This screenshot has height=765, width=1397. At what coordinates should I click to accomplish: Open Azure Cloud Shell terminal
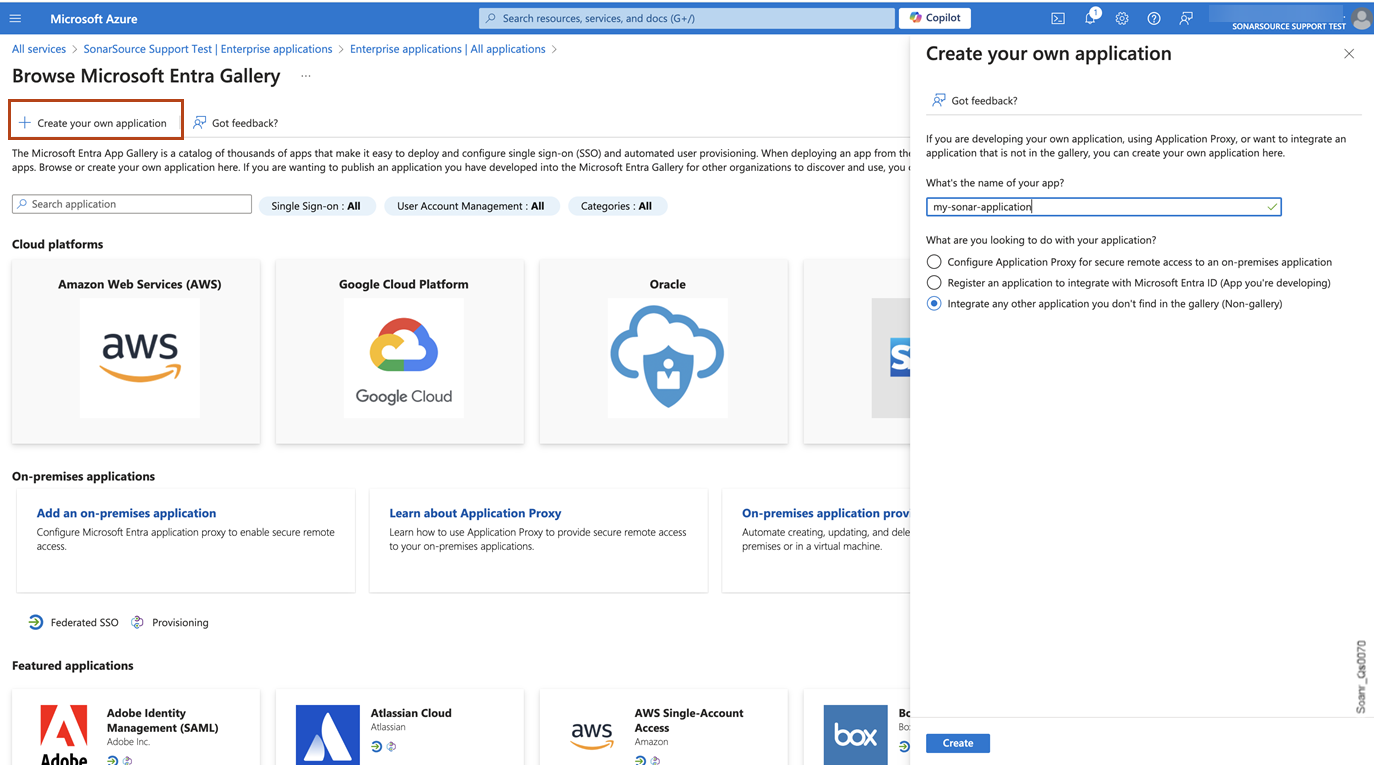click(1057, 18)
